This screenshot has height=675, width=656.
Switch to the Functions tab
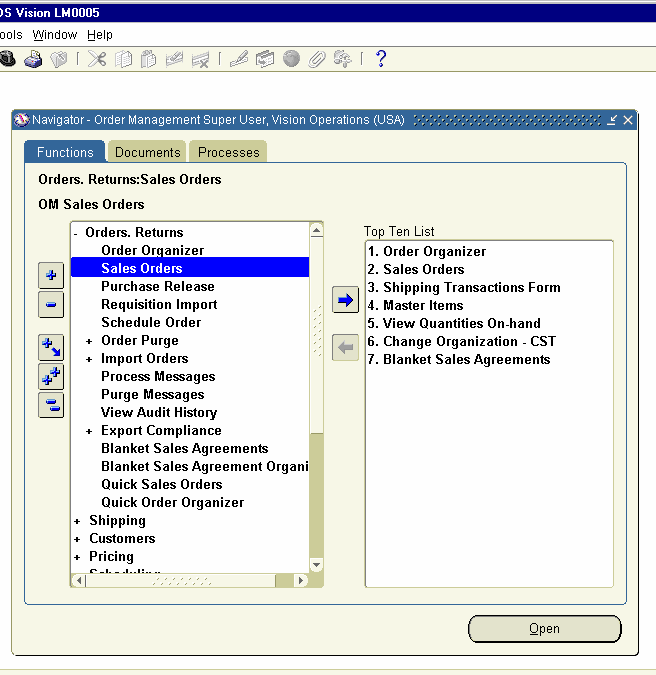click(65, 152)
